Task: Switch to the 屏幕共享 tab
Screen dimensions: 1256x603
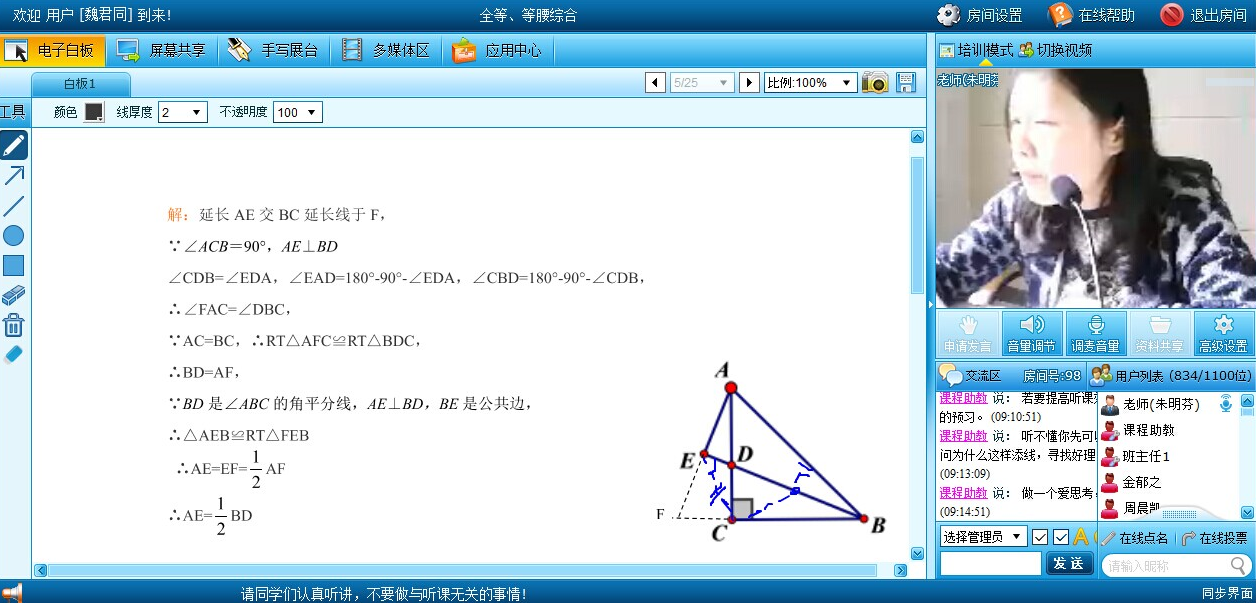Action: click(x=160, y=50)
